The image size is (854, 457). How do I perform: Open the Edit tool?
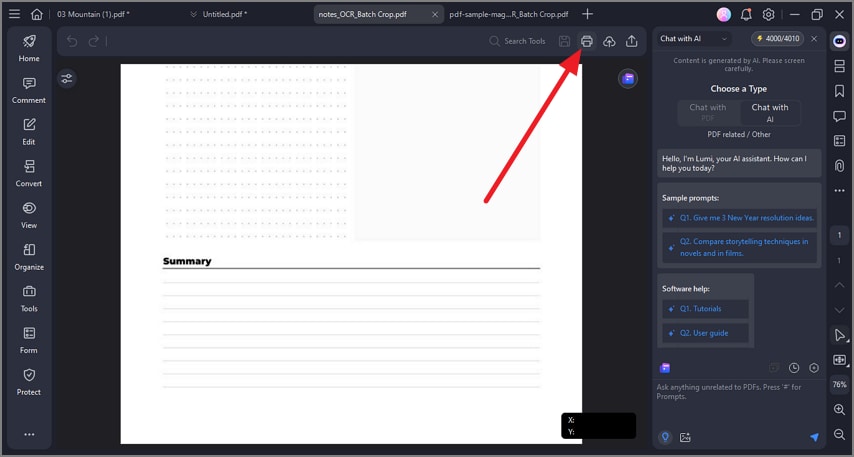pos(29,132)
